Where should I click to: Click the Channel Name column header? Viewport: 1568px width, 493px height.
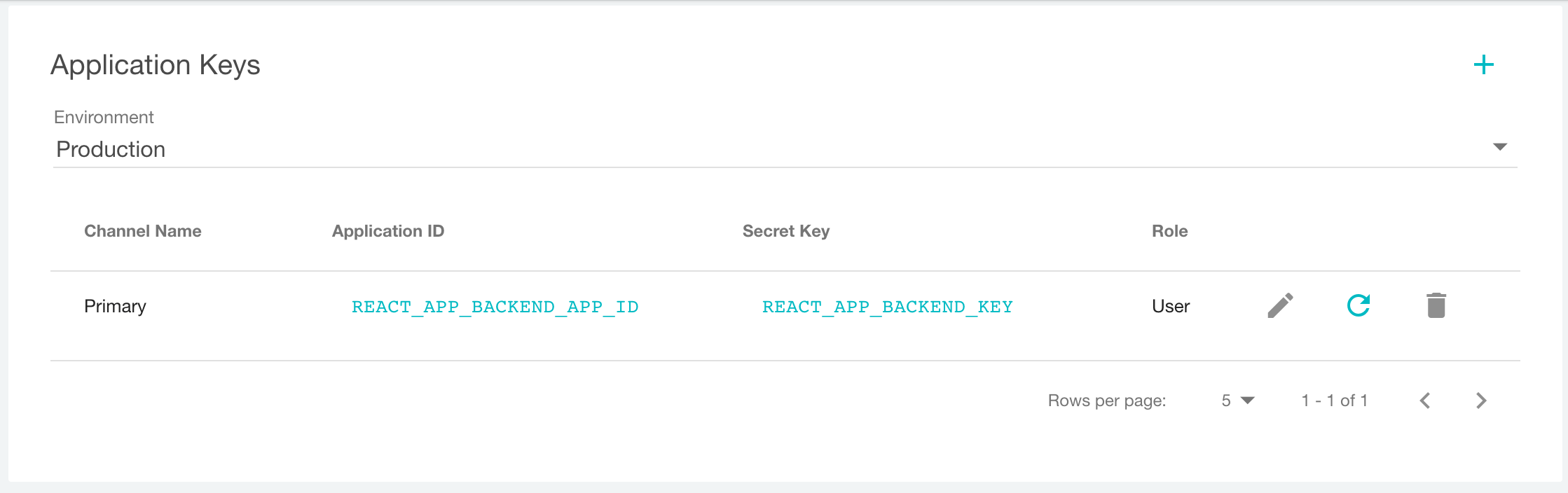(142, 230)
